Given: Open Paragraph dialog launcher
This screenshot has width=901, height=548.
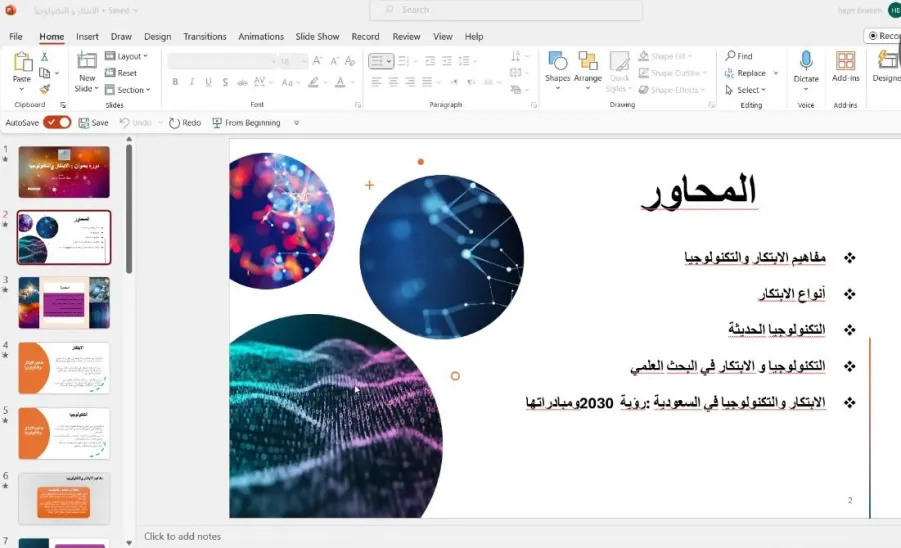Looking at the screenshot, I should (x=533, y=105).
